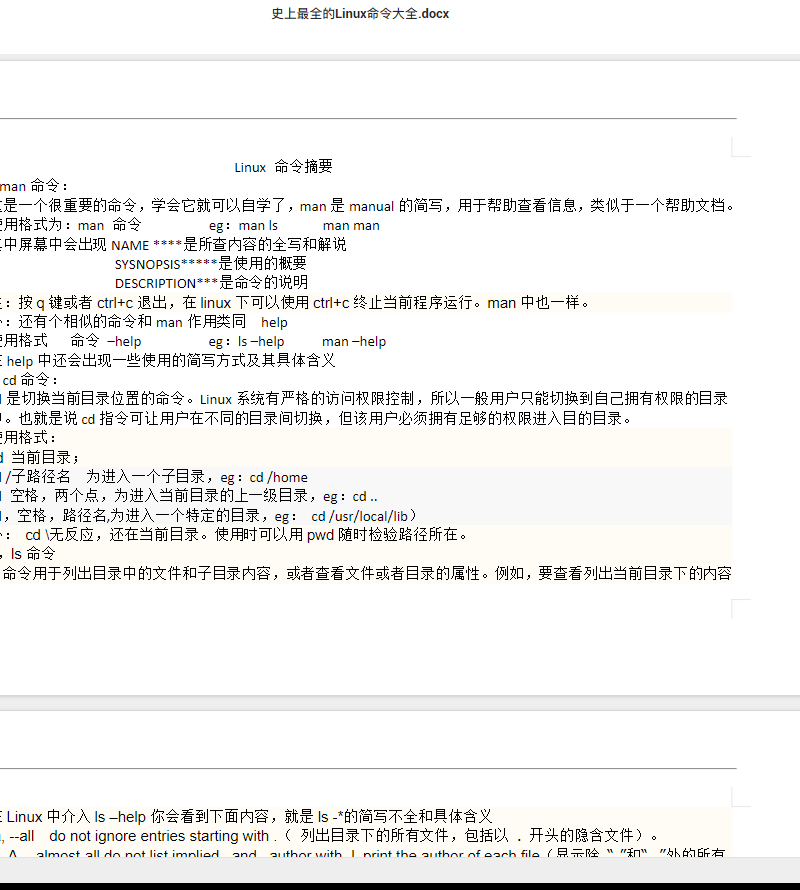
Task: Click the line "命令用于列出目录中的文件和子目录内容"
Action: 367,573
